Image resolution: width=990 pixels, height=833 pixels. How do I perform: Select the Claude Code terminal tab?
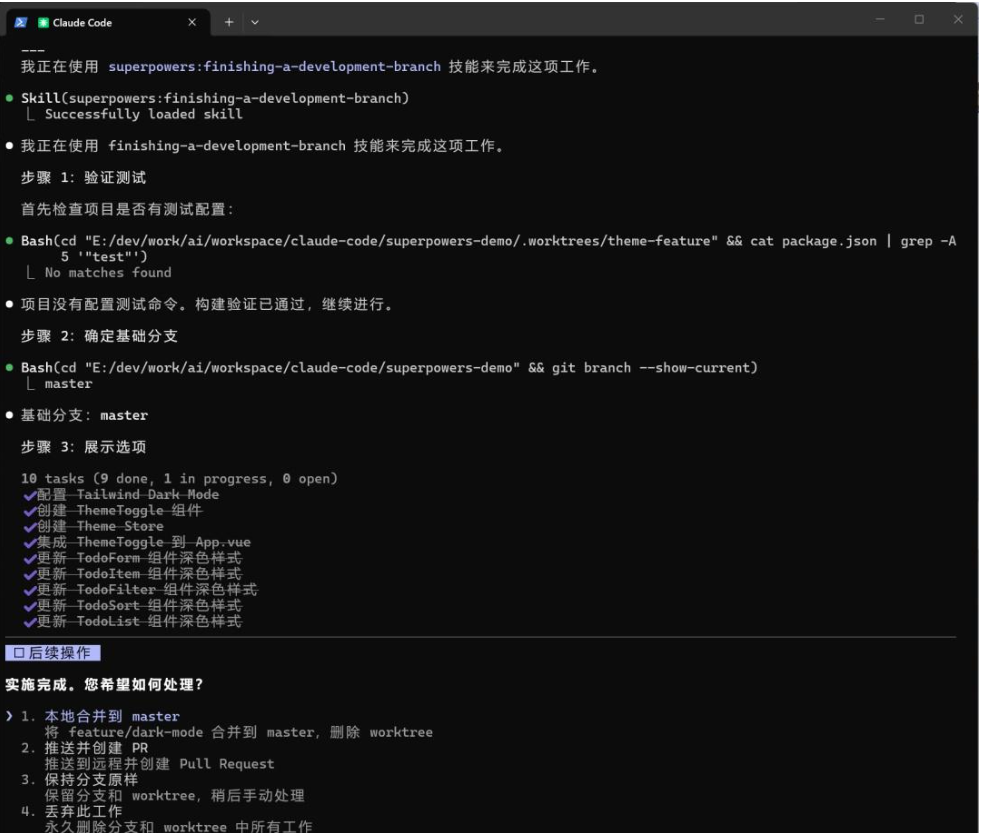click(107, 22)
